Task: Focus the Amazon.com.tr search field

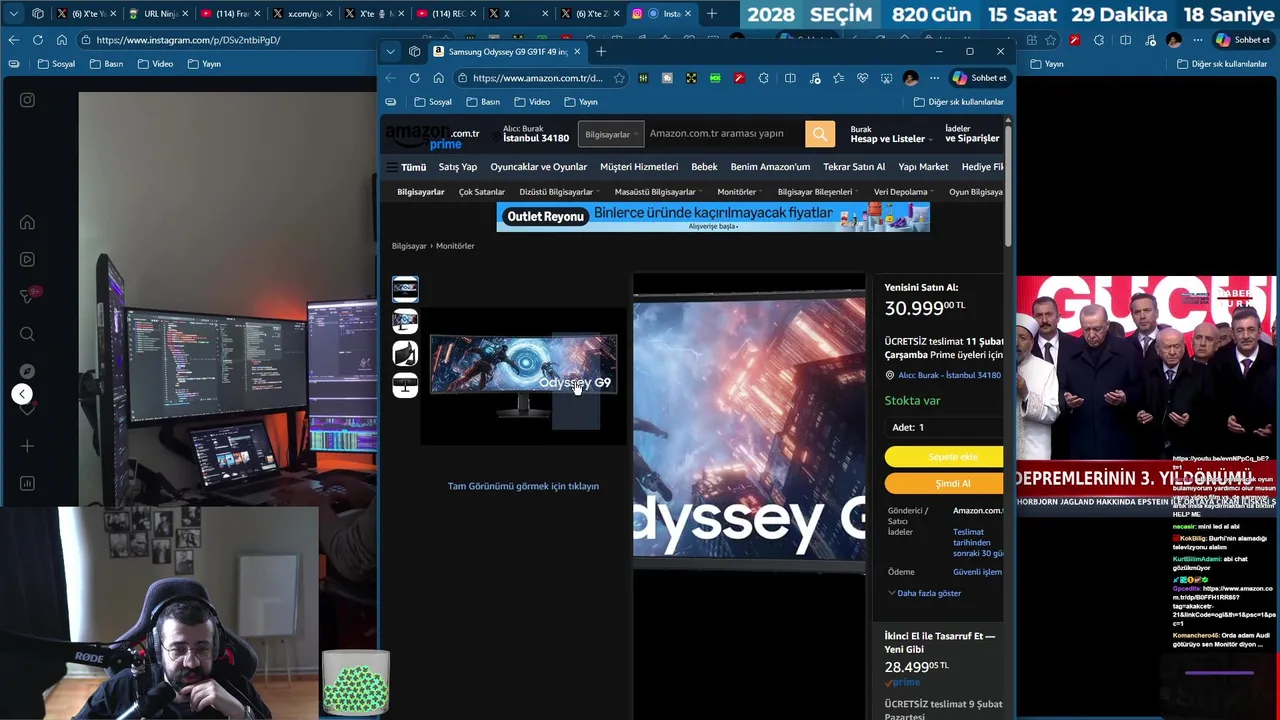Action: pos(724,134)
